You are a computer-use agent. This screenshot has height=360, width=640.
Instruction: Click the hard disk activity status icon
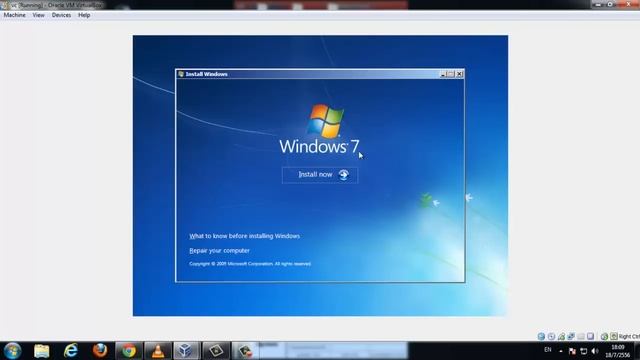(x=541, y=336)
